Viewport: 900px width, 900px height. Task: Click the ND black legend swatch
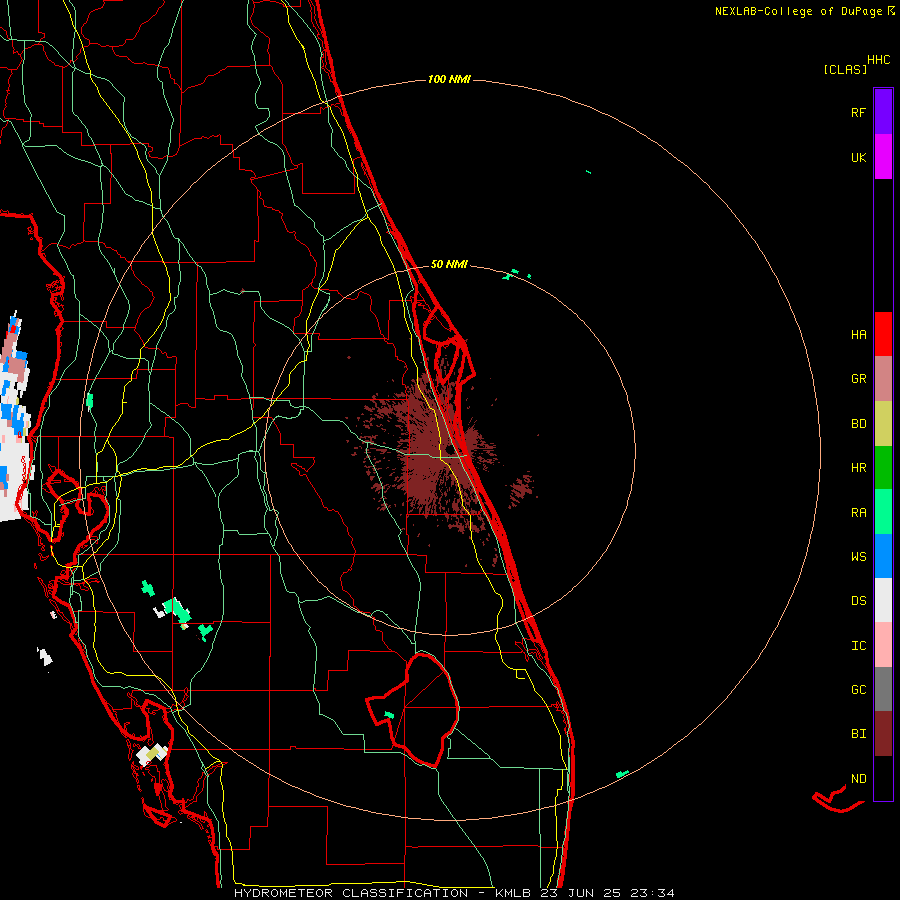click(883, 778)
